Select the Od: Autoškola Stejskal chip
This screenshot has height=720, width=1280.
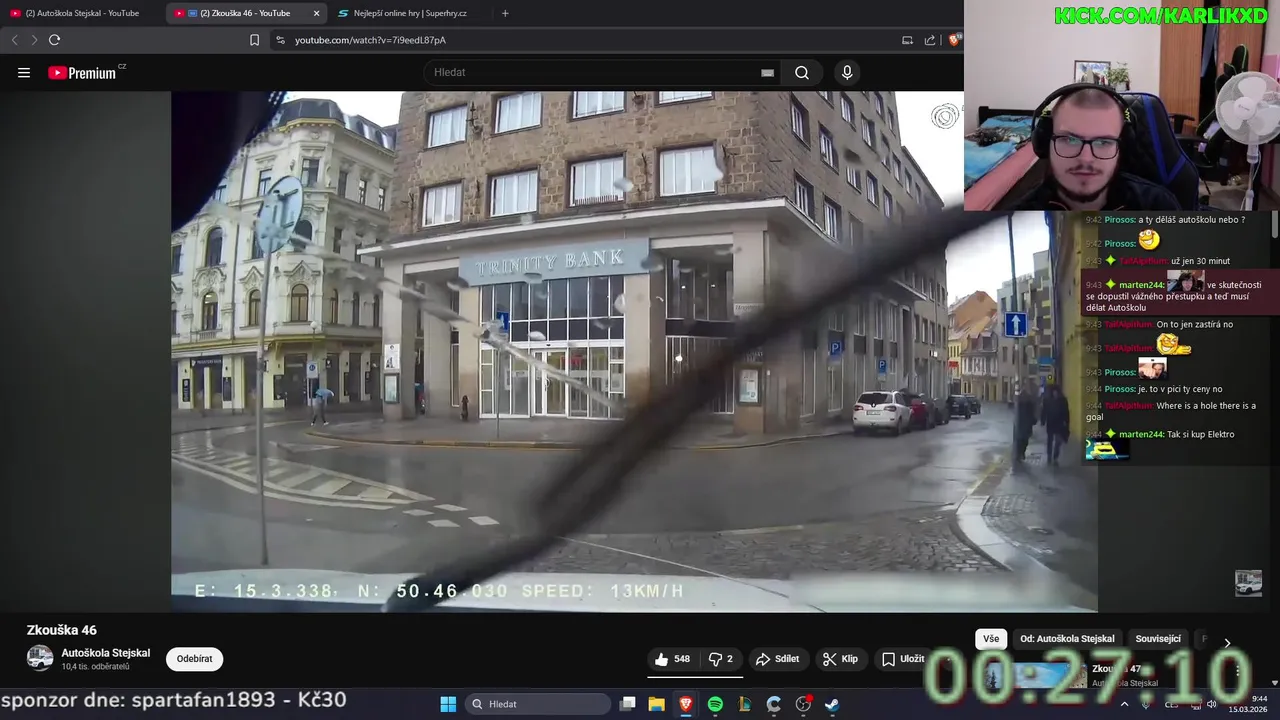tap(1067, 639)
